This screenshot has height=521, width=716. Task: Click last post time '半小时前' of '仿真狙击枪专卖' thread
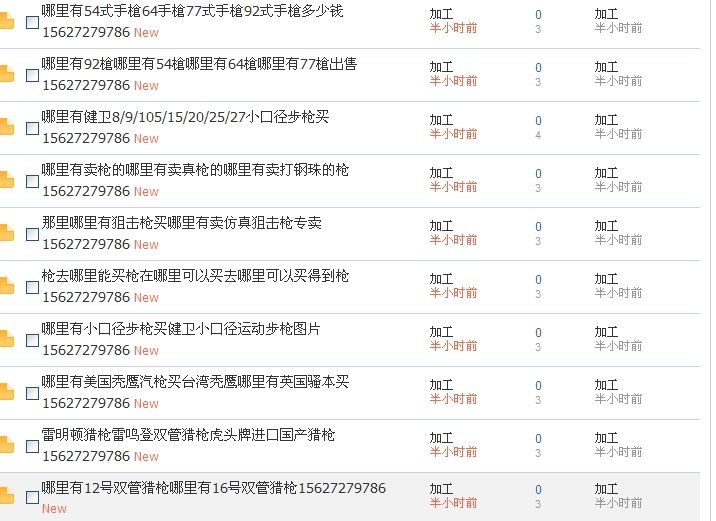coord(618,240)
